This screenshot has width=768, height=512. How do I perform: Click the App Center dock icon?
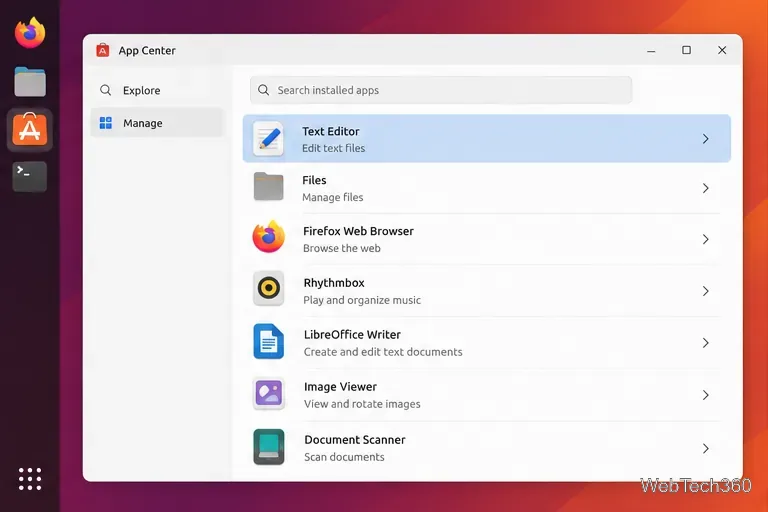(30, 129)
